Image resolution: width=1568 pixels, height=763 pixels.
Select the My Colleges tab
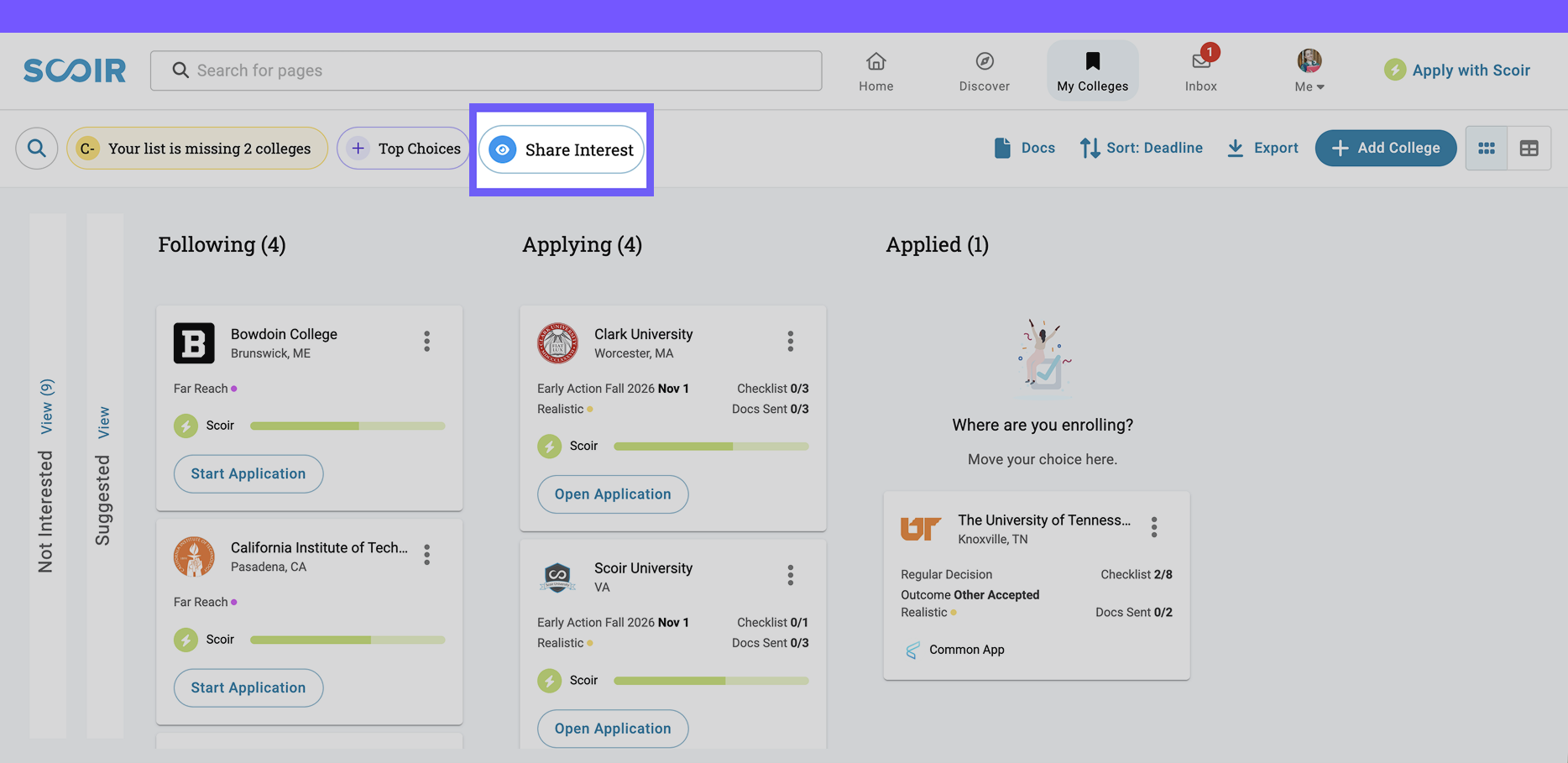1092,71
